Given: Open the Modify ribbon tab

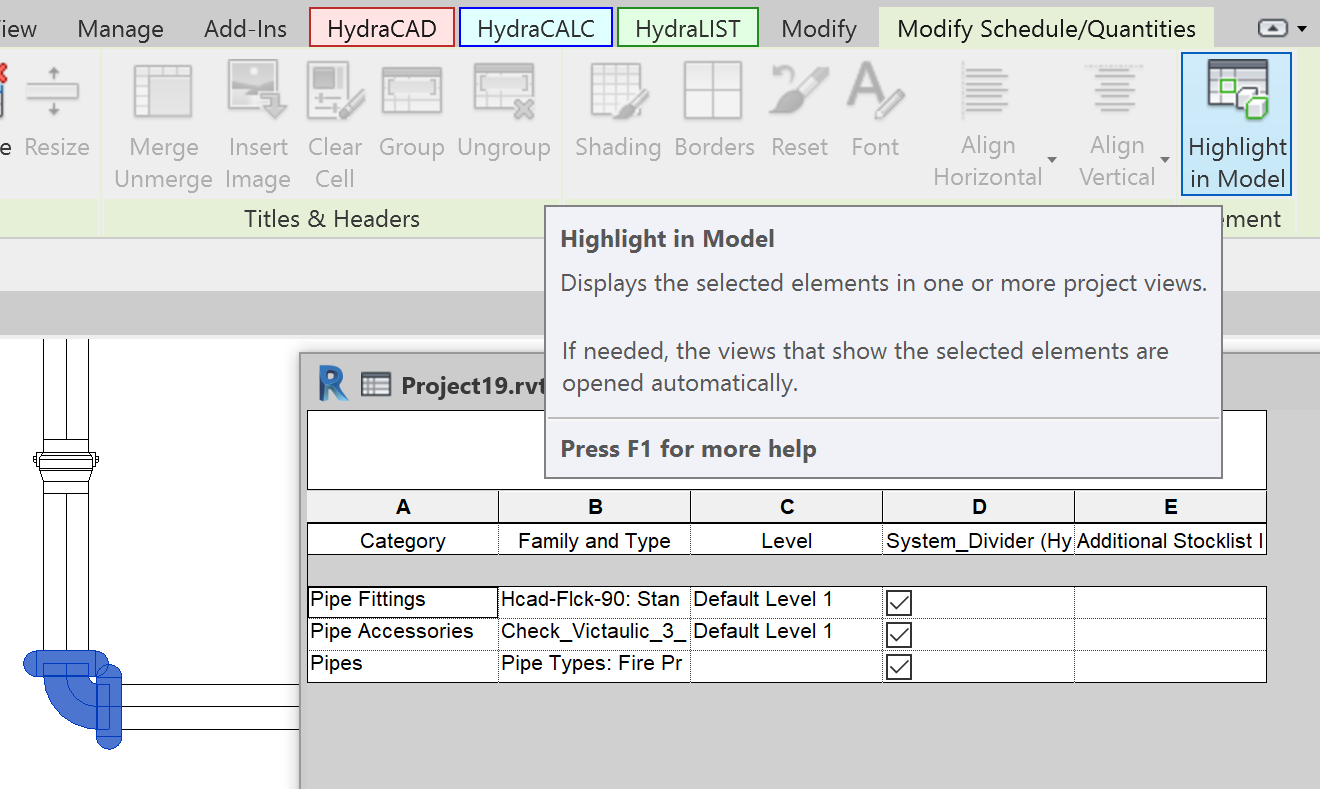Looking at the screenshot, I should click(x=819, y=29).
